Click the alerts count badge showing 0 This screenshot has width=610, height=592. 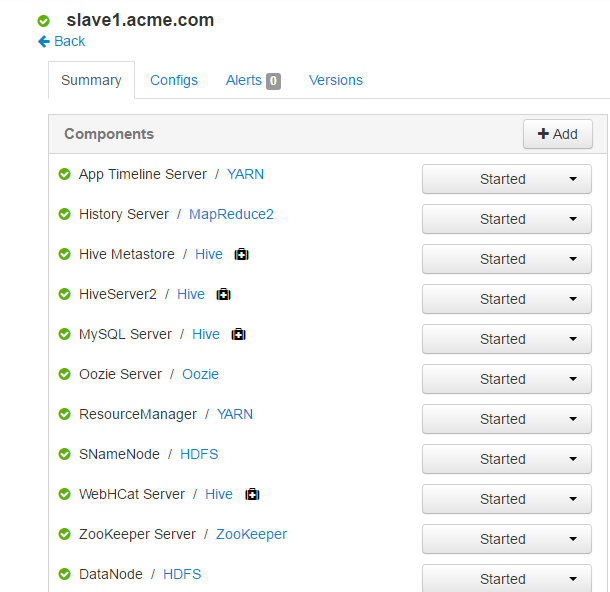coord(273,81)
